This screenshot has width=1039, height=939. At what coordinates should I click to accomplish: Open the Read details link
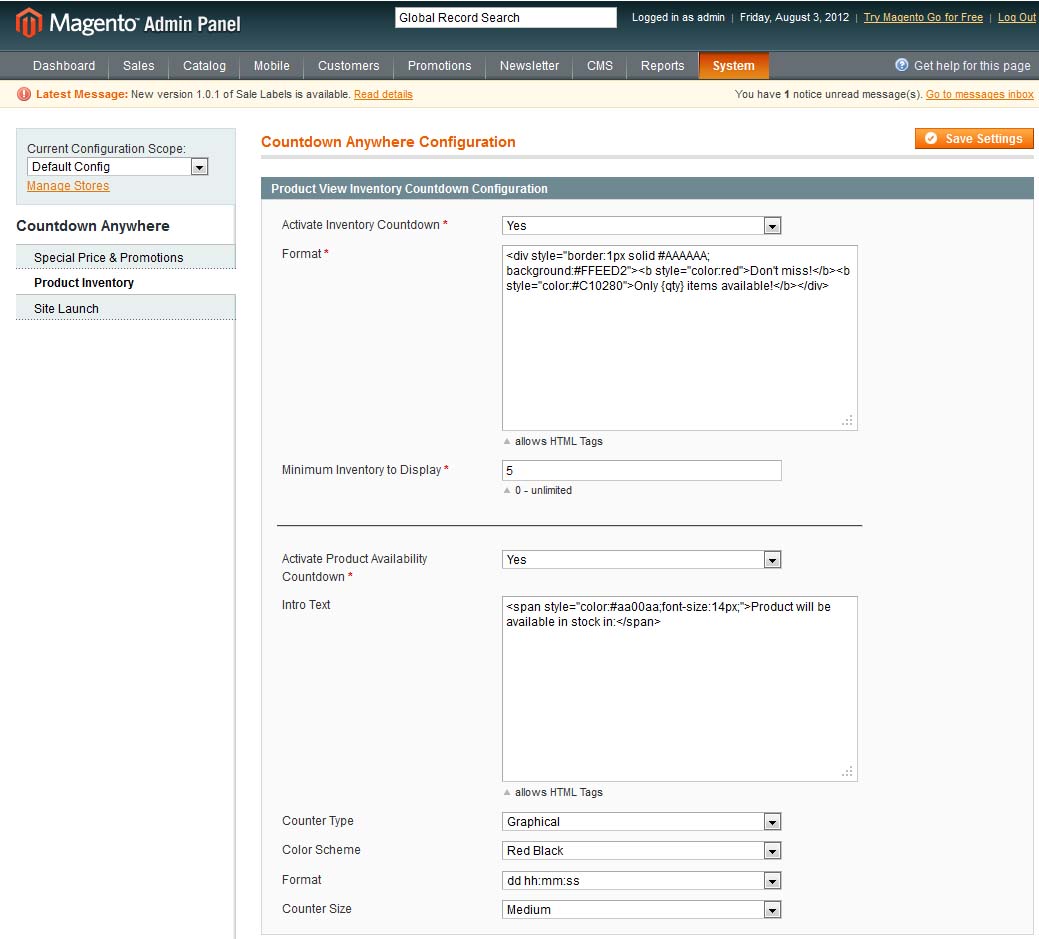click(383, 94)
